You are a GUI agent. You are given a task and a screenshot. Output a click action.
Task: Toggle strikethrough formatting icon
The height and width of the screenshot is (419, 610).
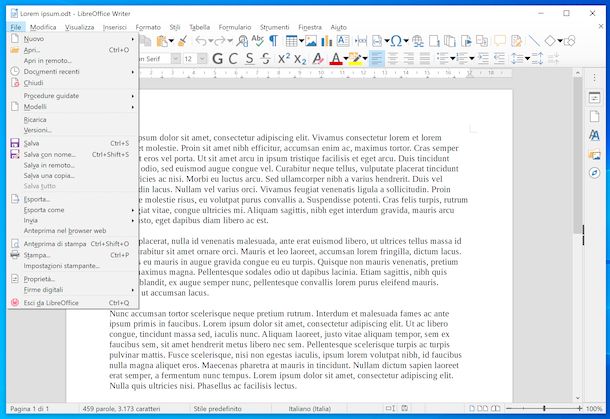(266, 59)
